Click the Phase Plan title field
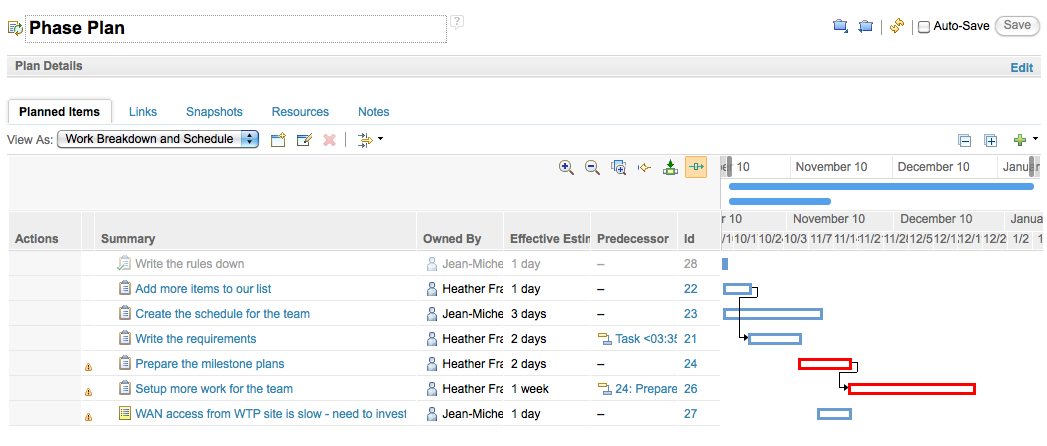 235,29
